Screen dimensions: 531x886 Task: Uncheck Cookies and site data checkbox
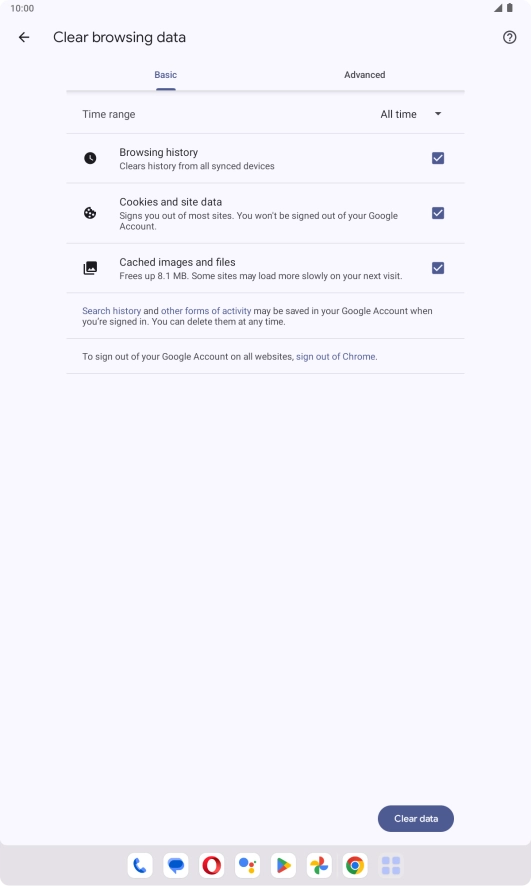[438, 213]
